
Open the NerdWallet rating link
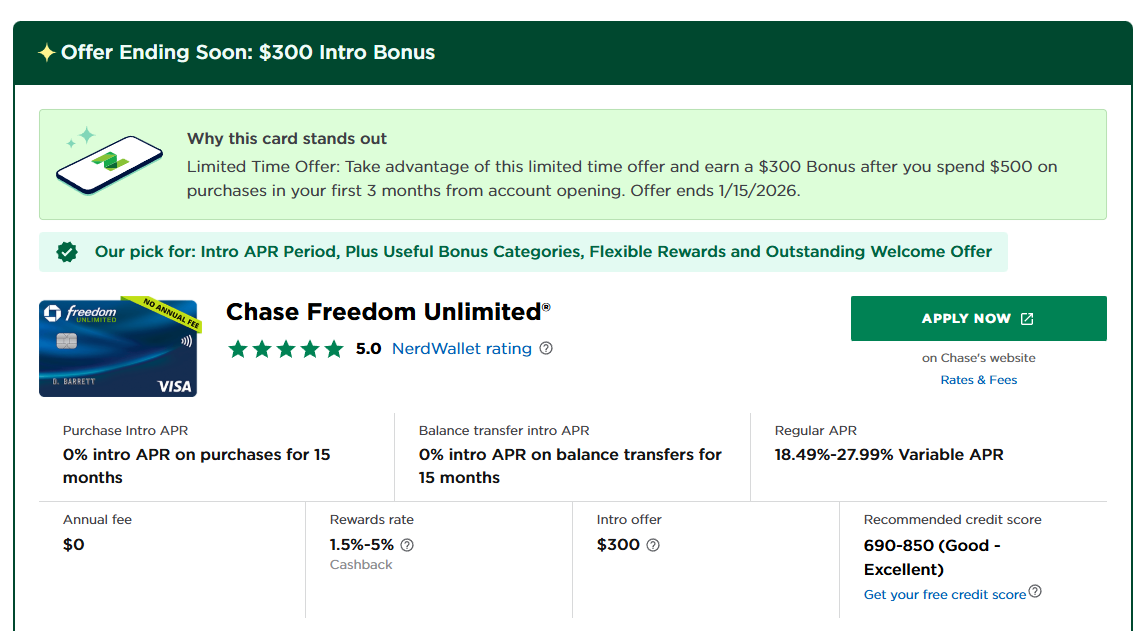(x=462, y=348)
